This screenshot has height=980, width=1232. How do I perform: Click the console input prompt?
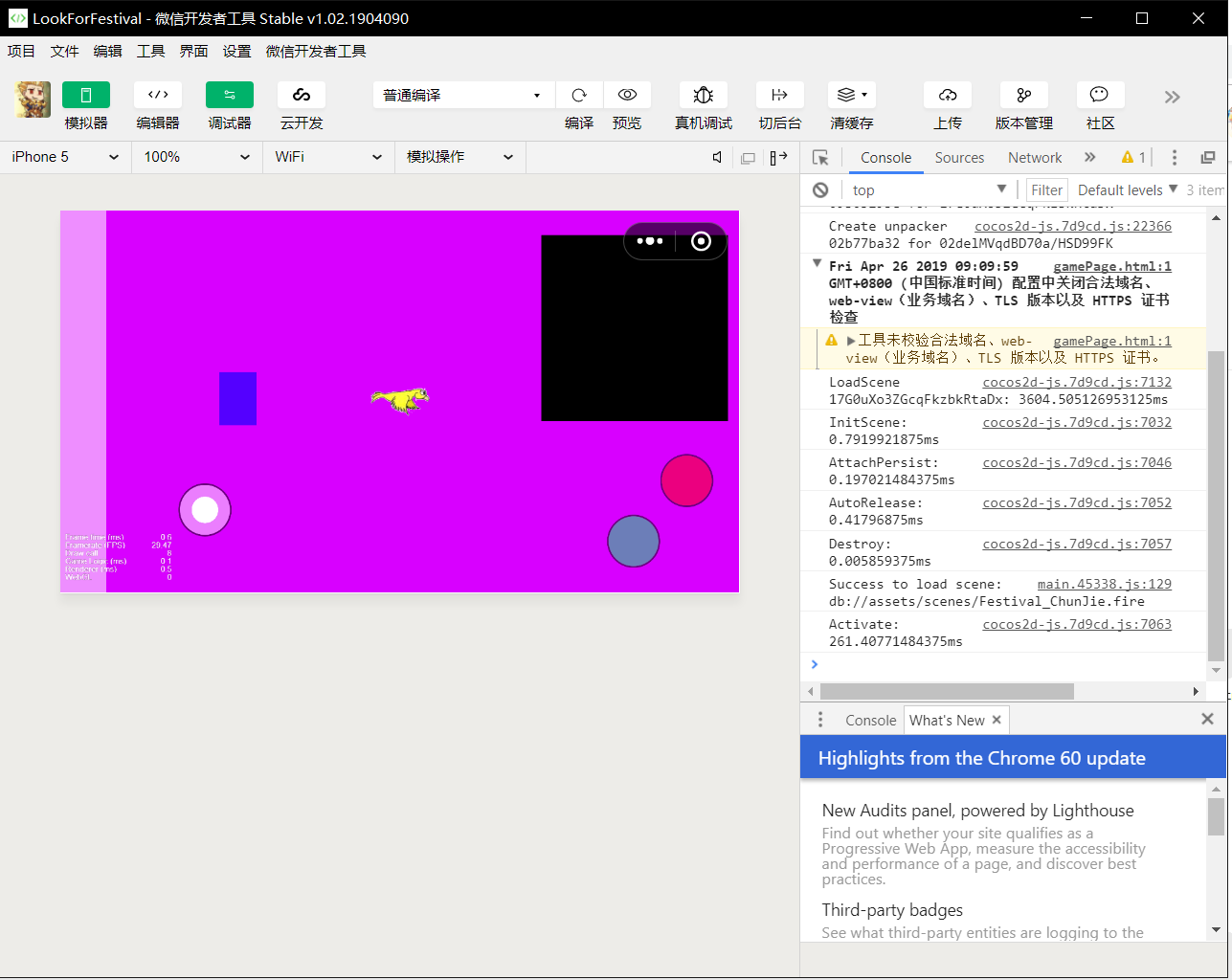(x=1005, y=664)
